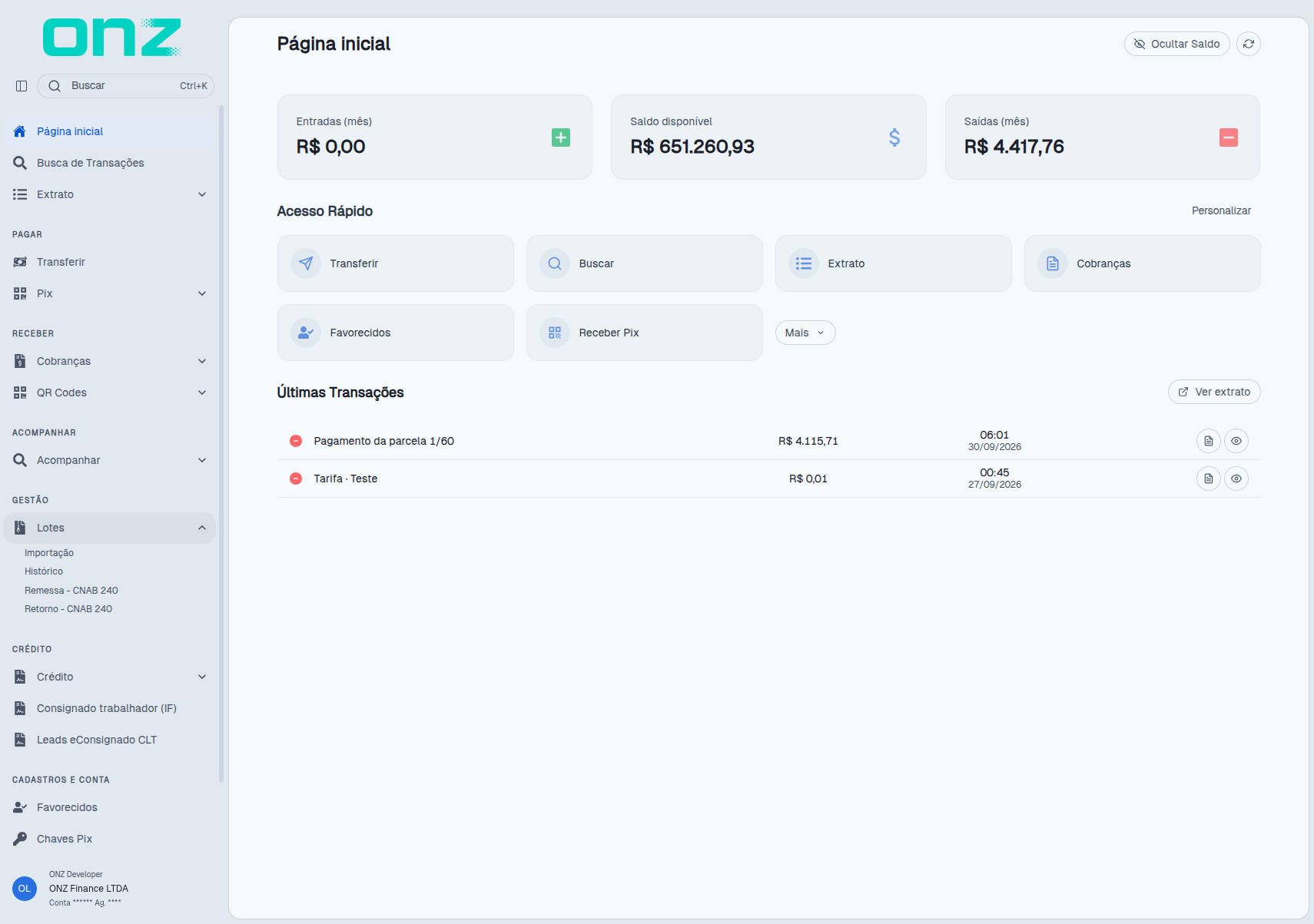
Task: View details eye for Pagamento da parcela
Action: pos(1236,441)
